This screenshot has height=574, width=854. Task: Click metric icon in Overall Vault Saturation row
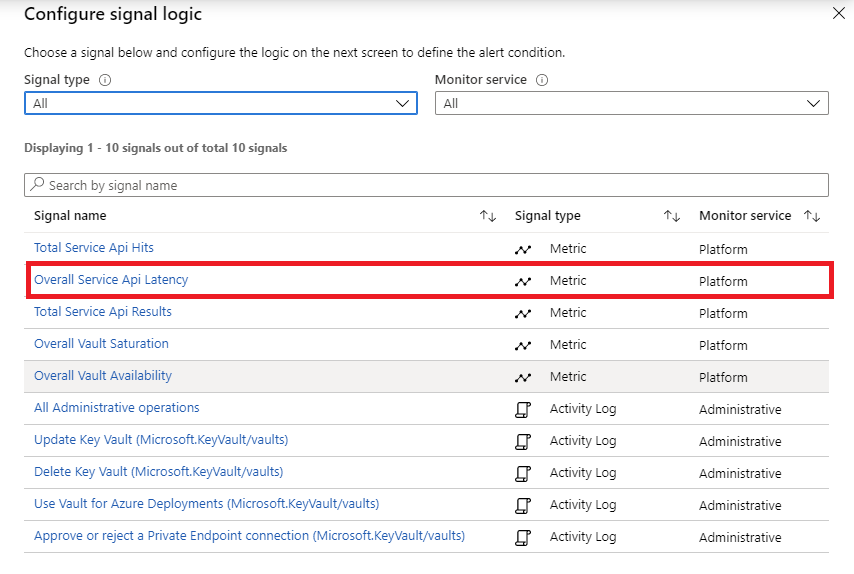click(x=523, y=346)
